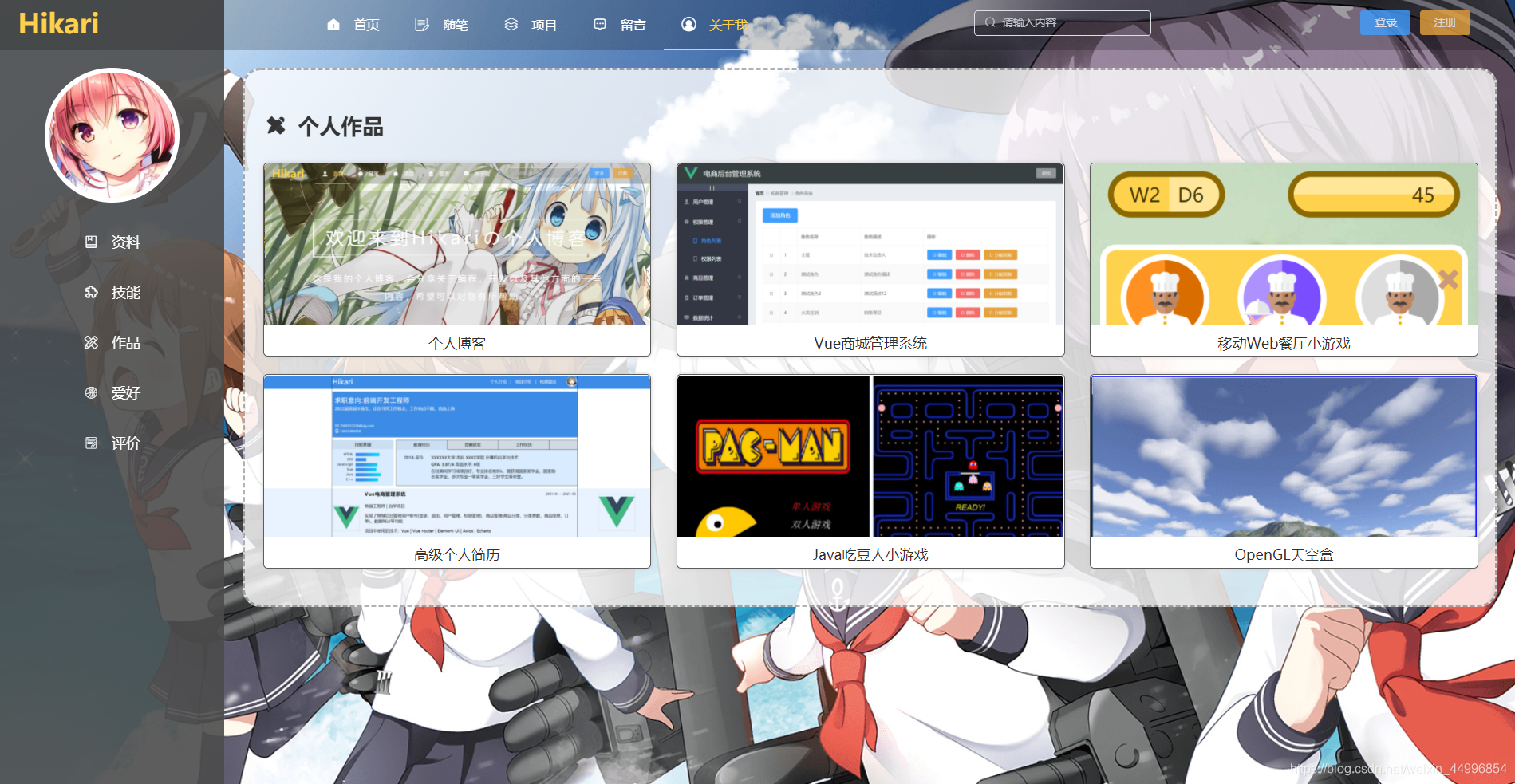Click the 个人作品 section heading
Screen dimensions: 1515x784
341,126
